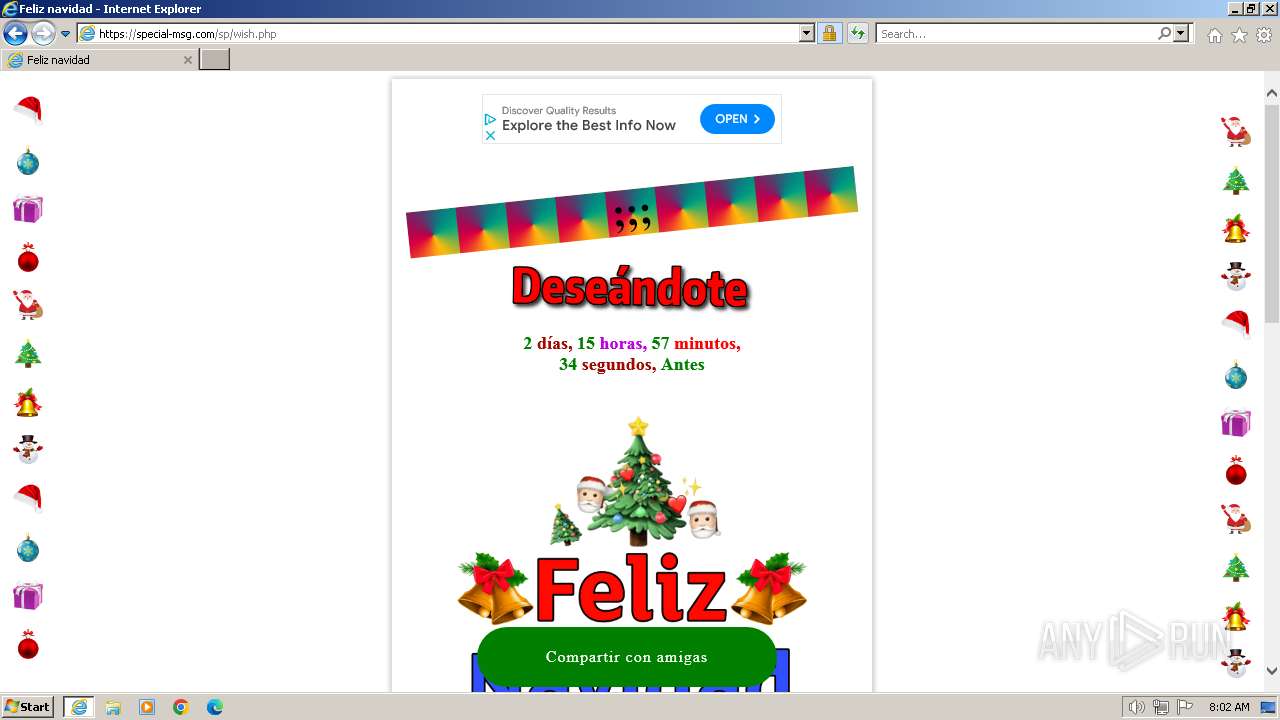This screenshot has height=720, width=1280.
Task: Open the Tools gear icon
Action: click(1264, 35)
